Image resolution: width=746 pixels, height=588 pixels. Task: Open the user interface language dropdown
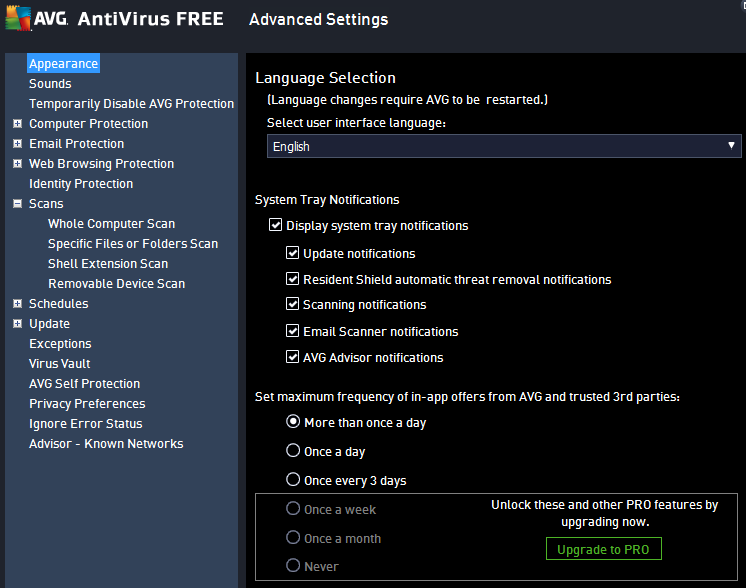[x=504, y=146]
